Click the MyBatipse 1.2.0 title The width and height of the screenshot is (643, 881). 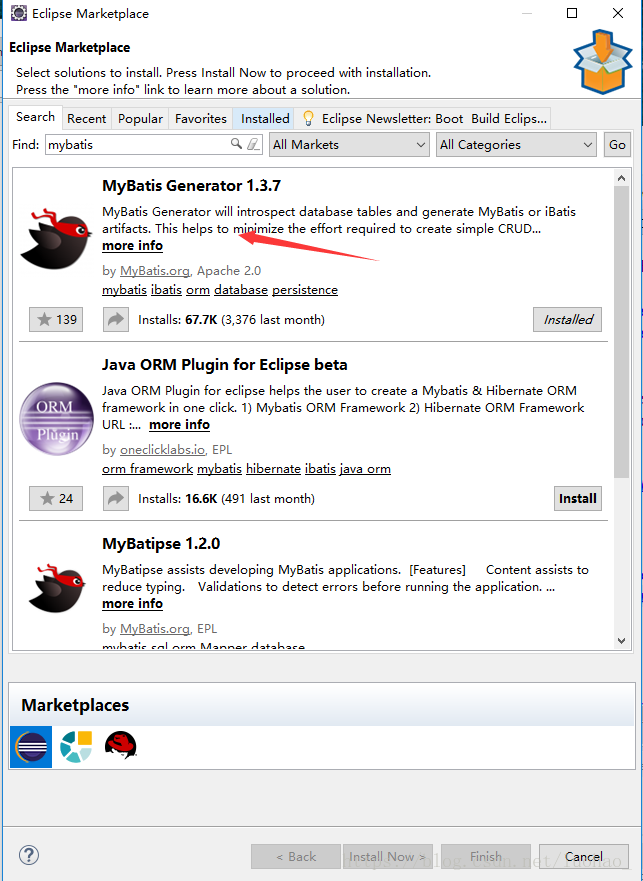coord(161,544)
